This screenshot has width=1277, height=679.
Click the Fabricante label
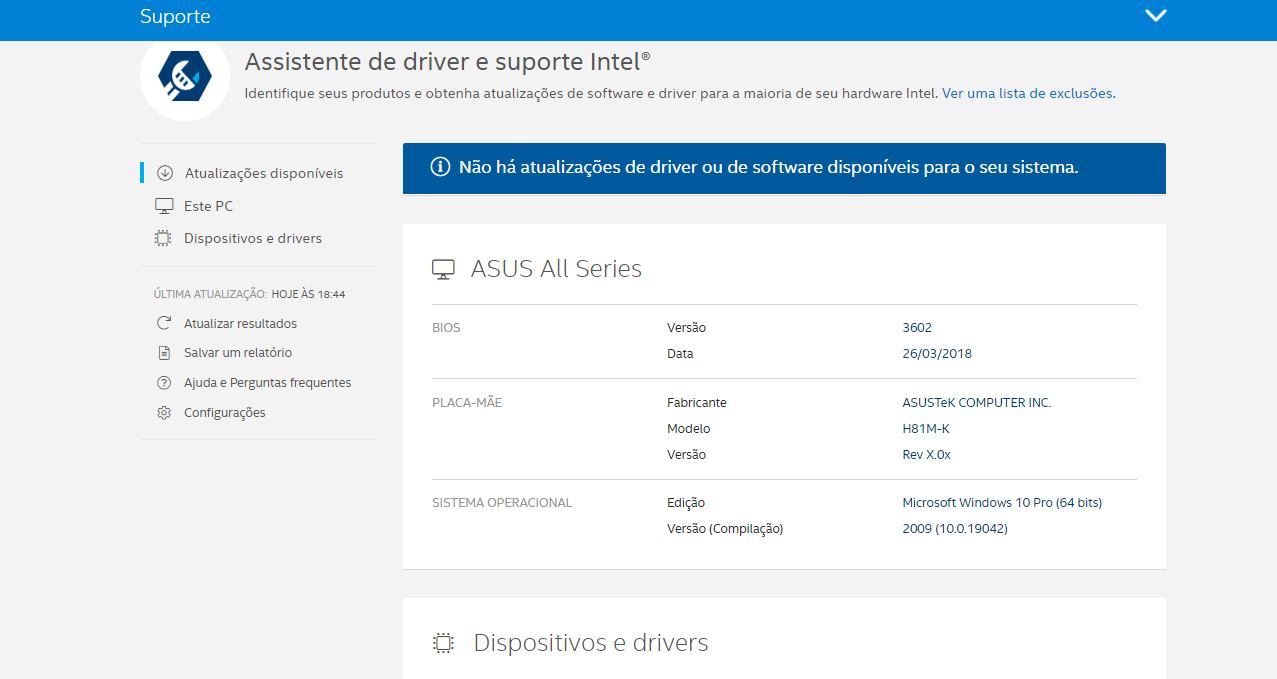click(697, 402)
